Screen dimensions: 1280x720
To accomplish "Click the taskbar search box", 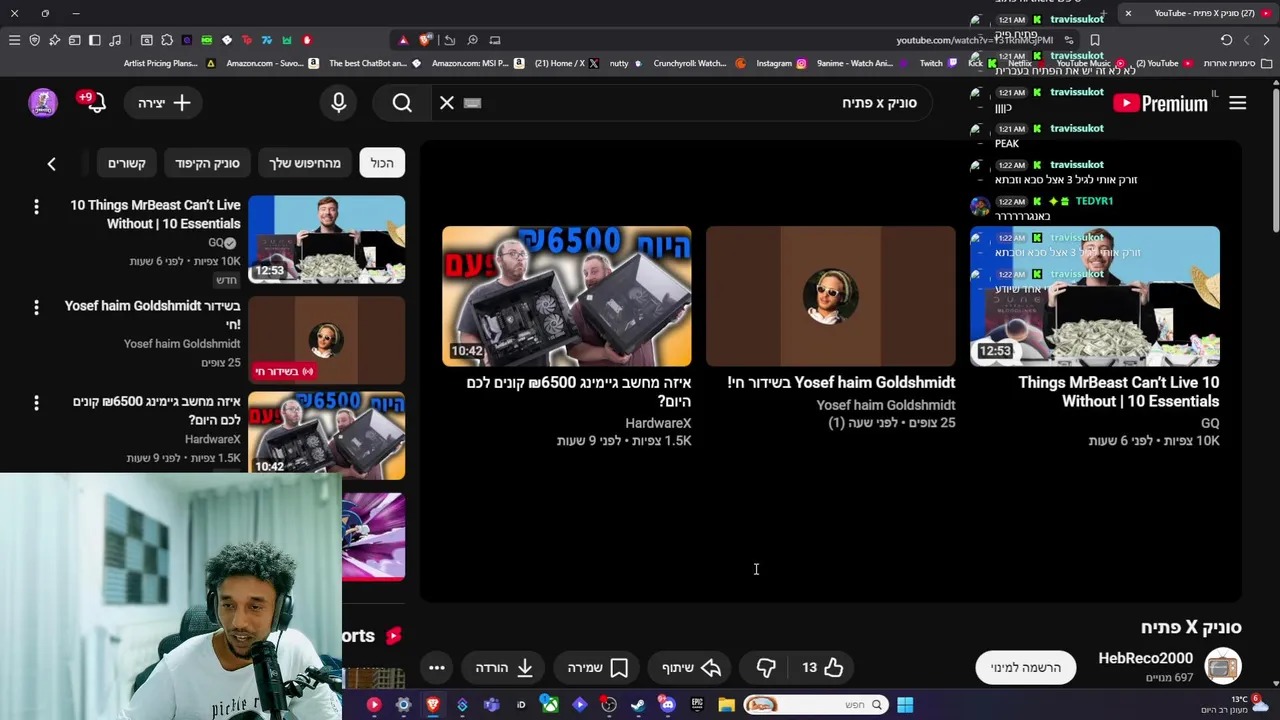I will pos(815,705).
